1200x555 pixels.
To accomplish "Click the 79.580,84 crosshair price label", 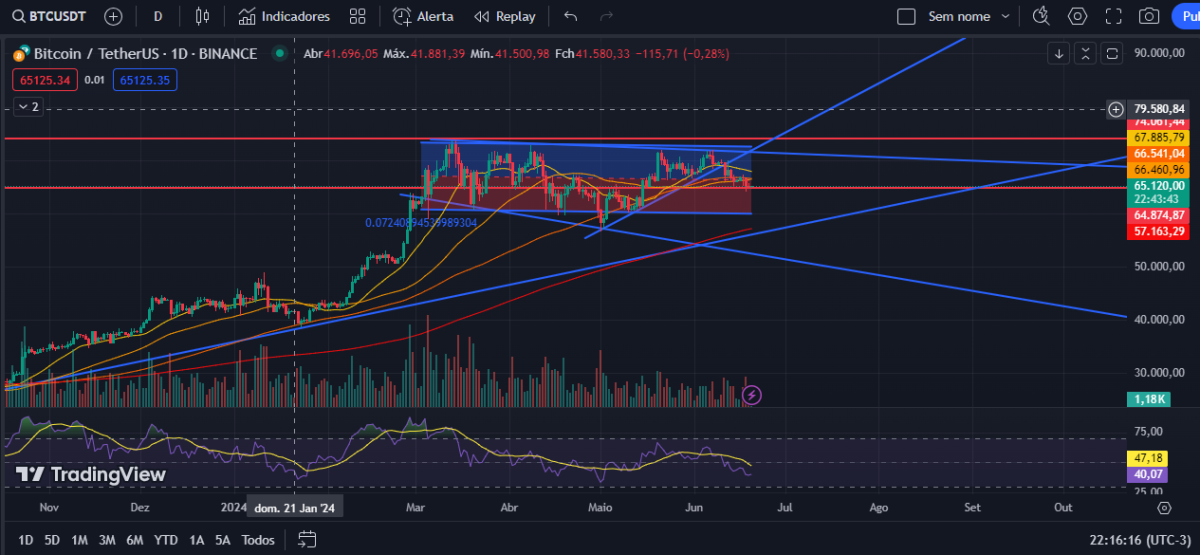I will [x=1159, y=109].
